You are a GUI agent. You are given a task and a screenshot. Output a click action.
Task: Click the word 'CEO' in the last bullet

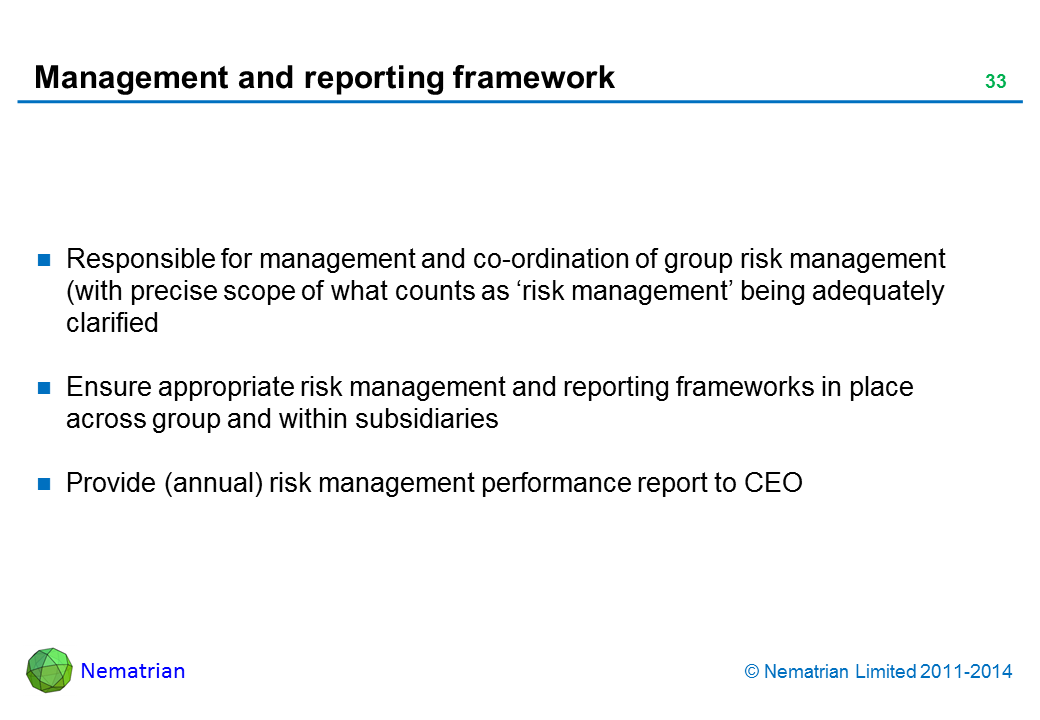pyautogui.click(x=774, y=484)
